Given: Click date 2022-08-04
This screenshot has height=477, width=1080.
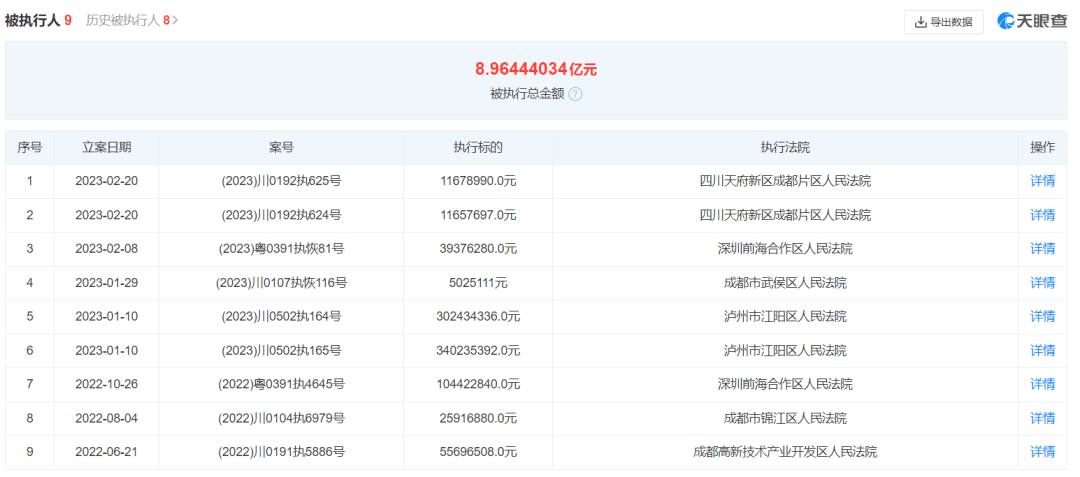Looking at the screenshot, I should (x=107, y=418).
